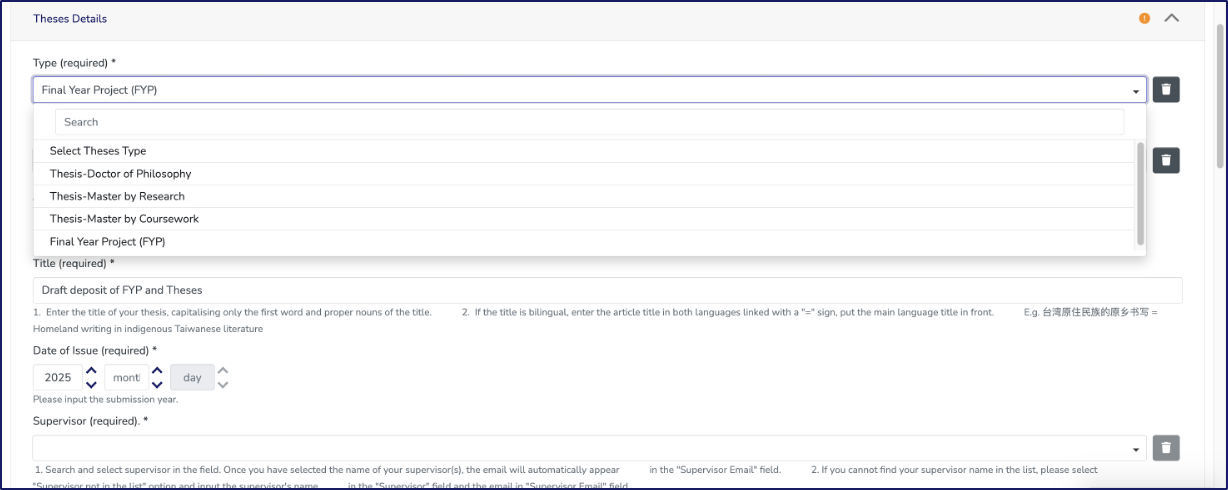Decrease the year with down arrow
This screenshot has width=1228, height=490.
pos(91,385)
